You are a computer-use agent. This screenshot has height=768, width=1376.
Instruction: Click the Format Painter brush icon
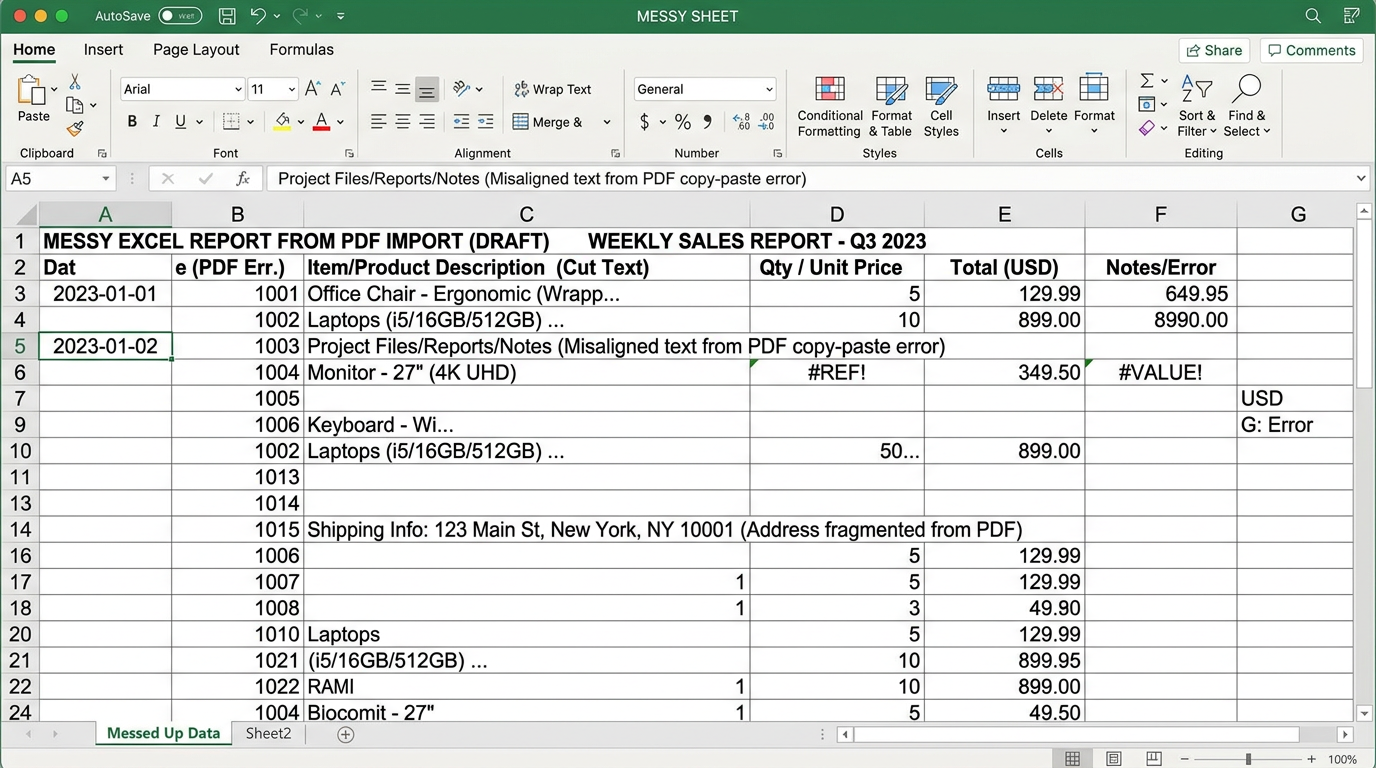pyautogui.click(x=75, y=129)
